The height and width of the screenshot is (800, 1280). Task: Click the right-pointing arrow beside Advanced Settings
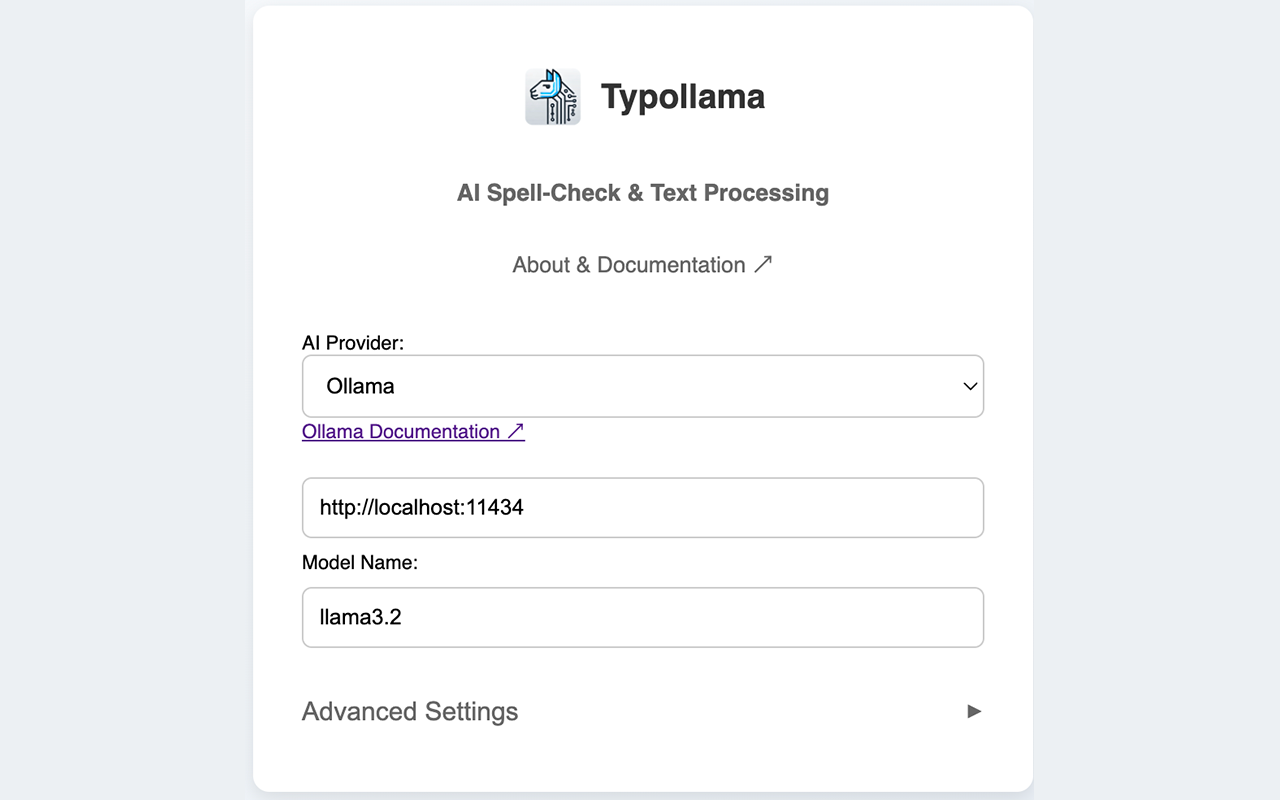click(974, 711)
